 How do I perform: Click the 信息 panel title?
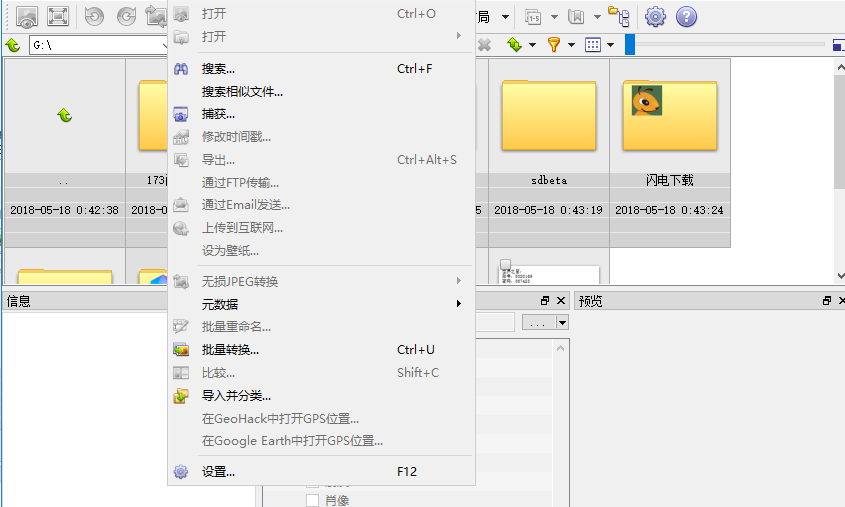coord(18,301)
